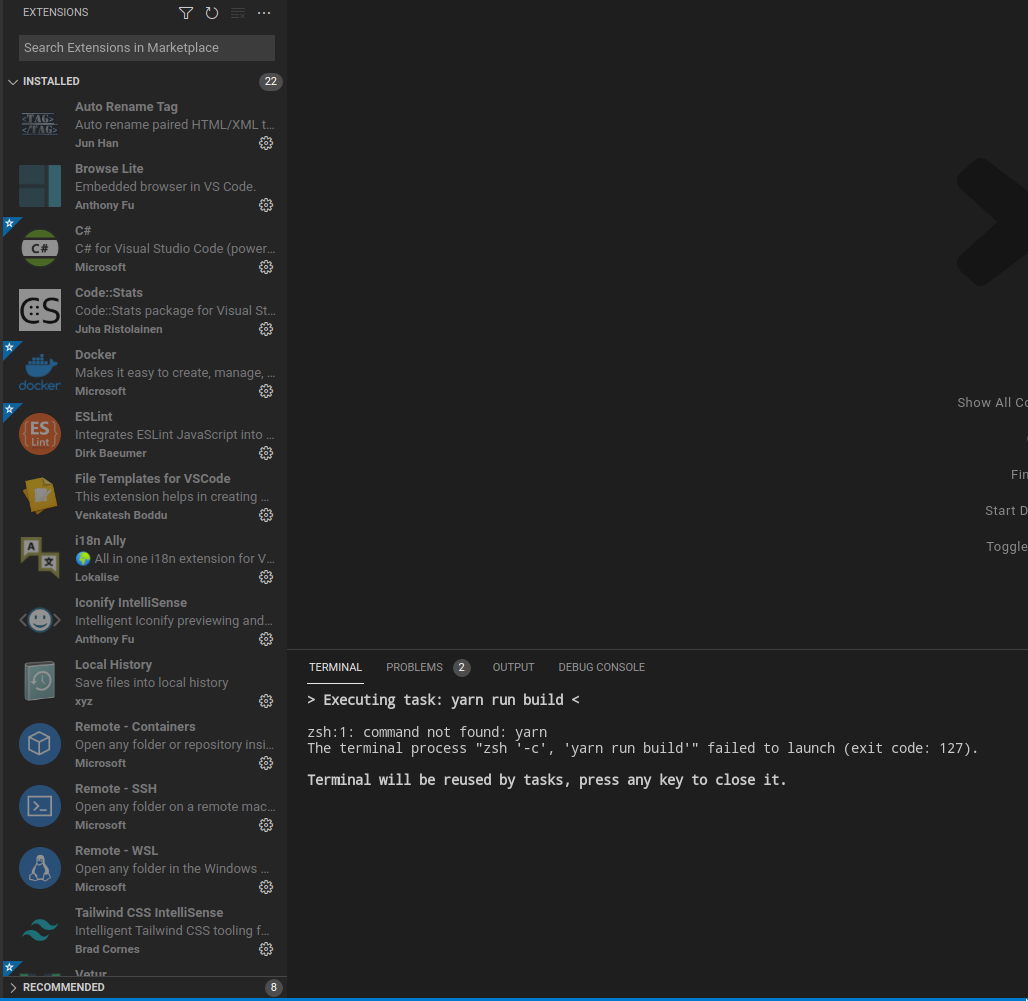This screenshot has width=1028, height=1001.
Task: Open the Manage gear for Remote - WSL
Action: pyautogui.click(x=265, y=887)
